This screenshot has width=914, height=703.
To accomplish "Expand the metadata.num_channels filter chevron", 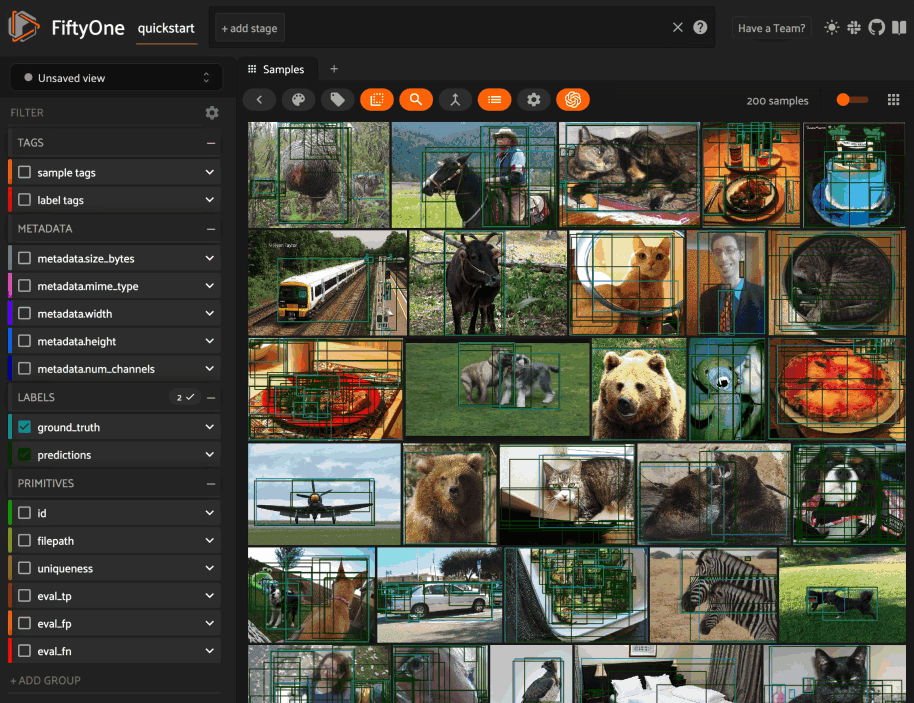I will coord(210,369).
